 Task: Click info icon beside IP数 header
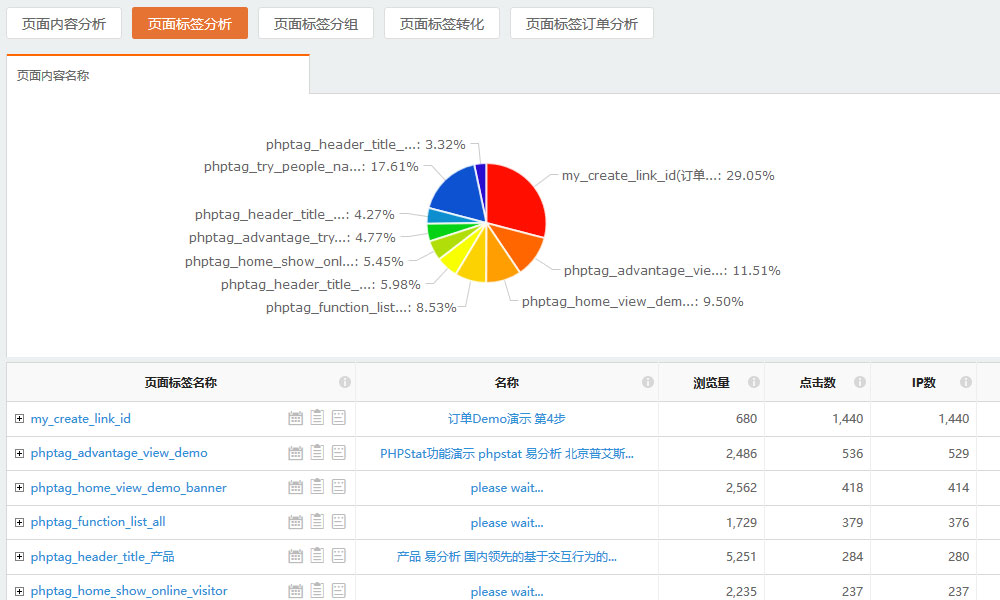click(x=966, y=382)
